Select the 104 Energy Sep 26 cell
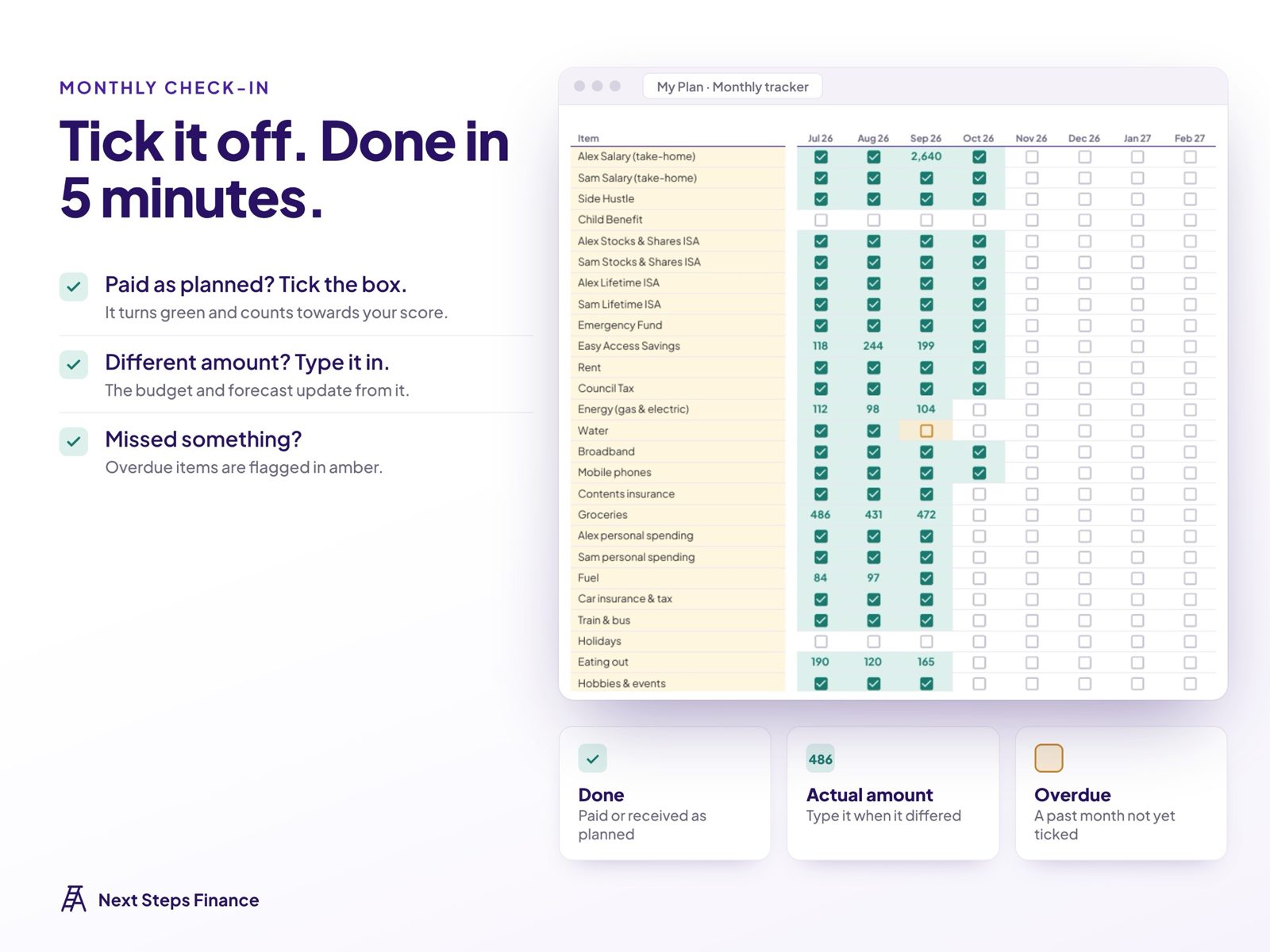The image size is (1270, 952). (x=926, y=409)
